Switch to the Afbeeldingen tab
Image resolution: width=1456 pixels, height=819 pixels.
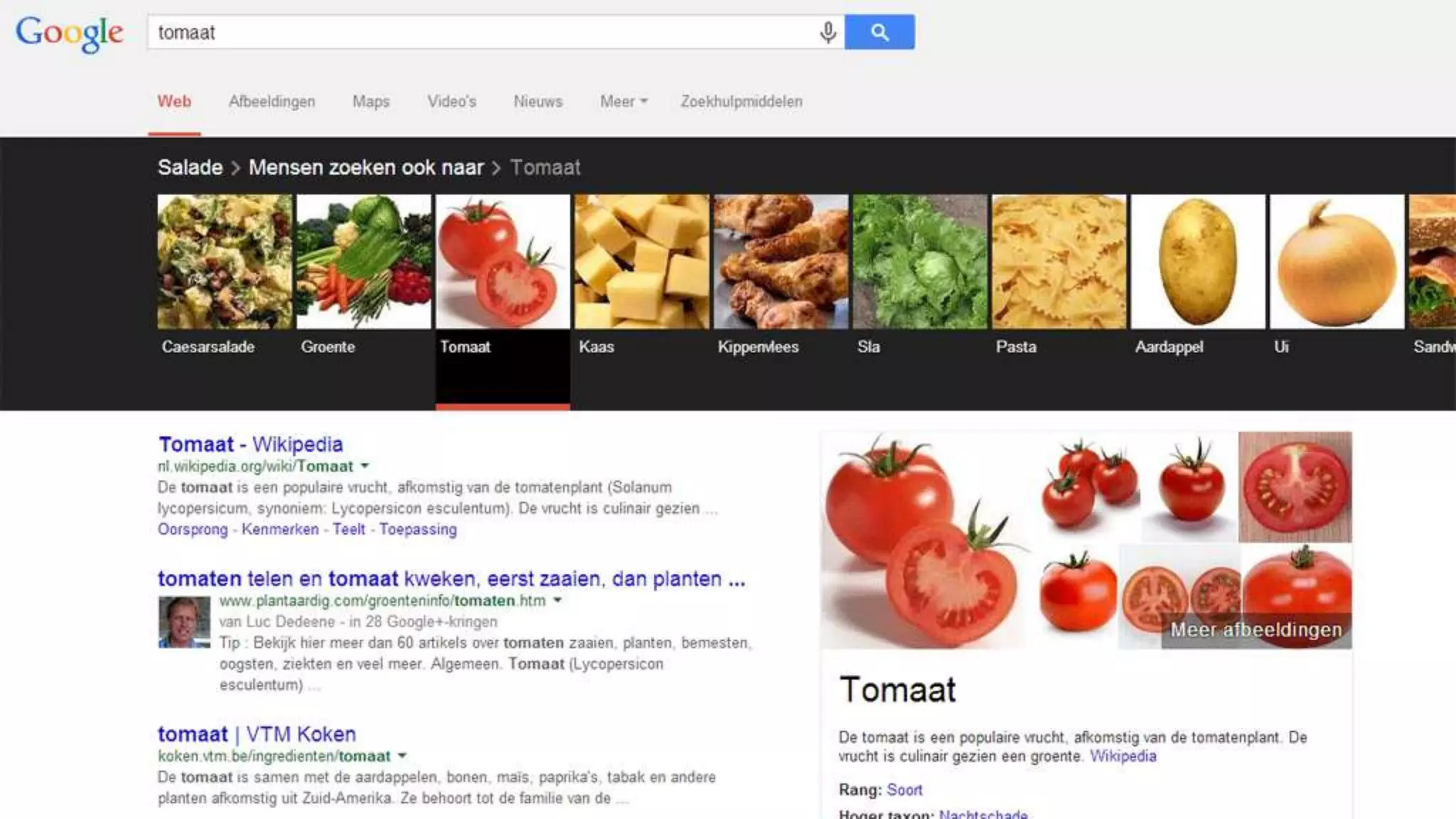coord(272,102)
